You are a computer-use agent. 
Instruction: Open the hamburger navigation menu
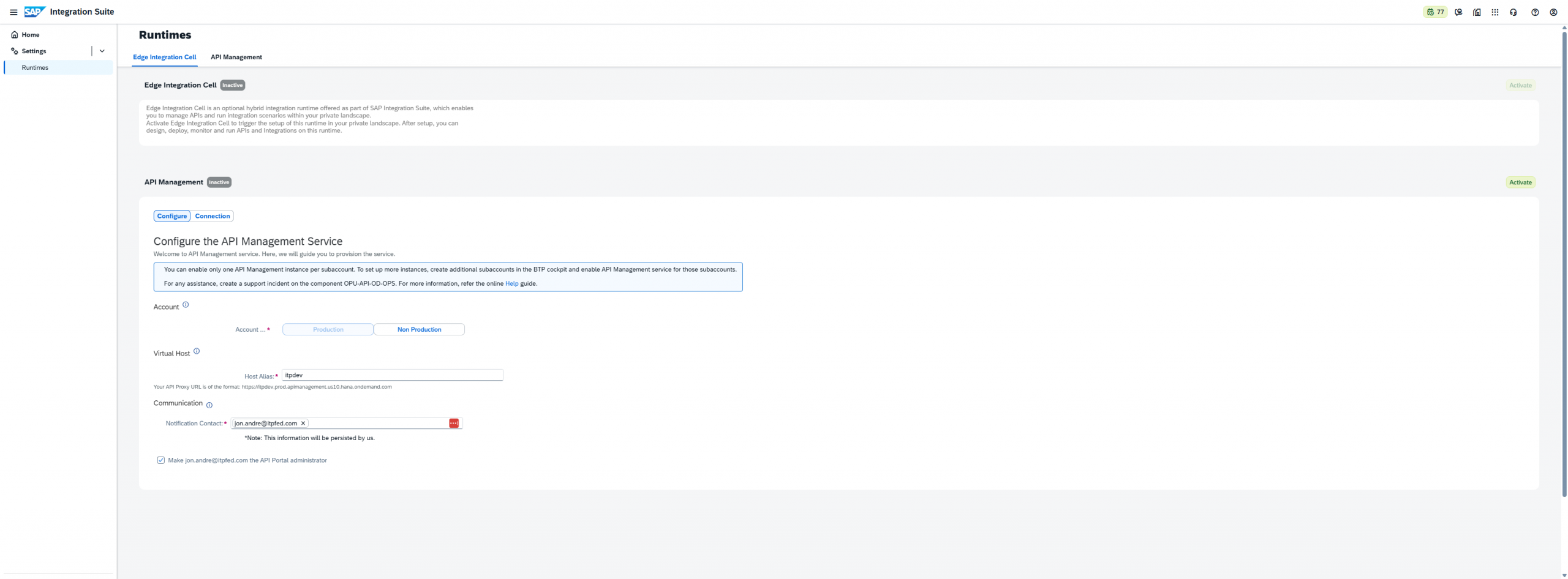[13, 12]
